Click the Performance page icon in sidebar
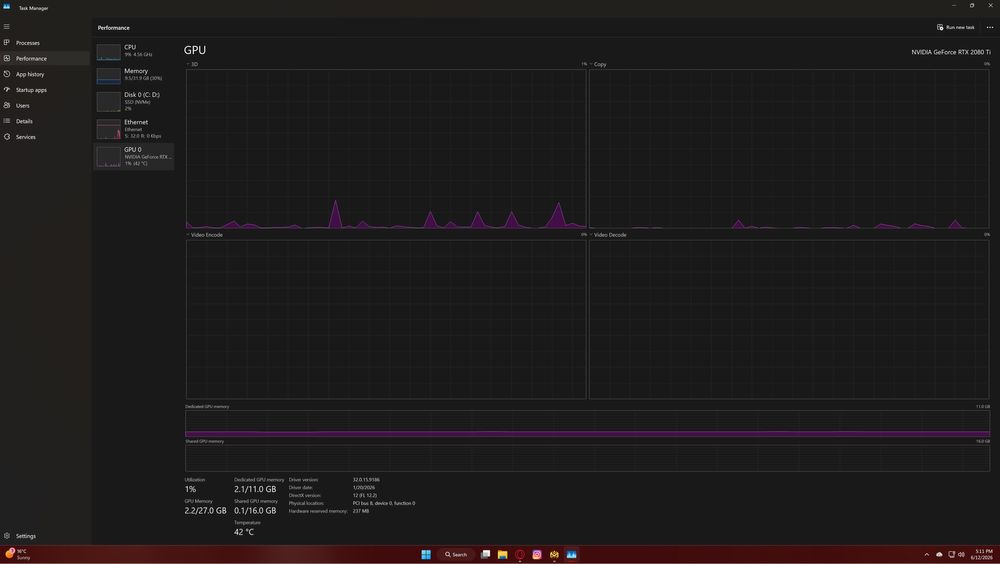 coord(6,58)
